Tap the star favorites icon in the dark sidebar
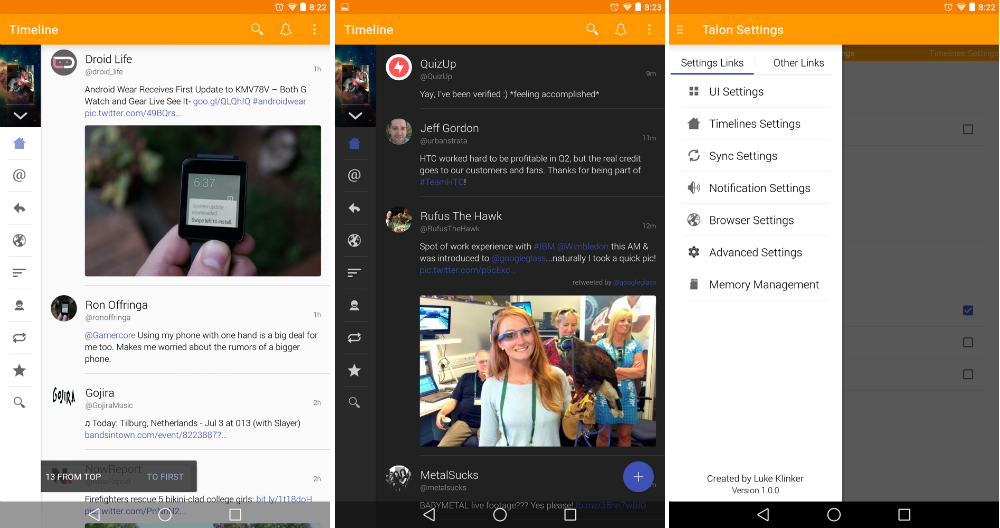 coord(354,371)
